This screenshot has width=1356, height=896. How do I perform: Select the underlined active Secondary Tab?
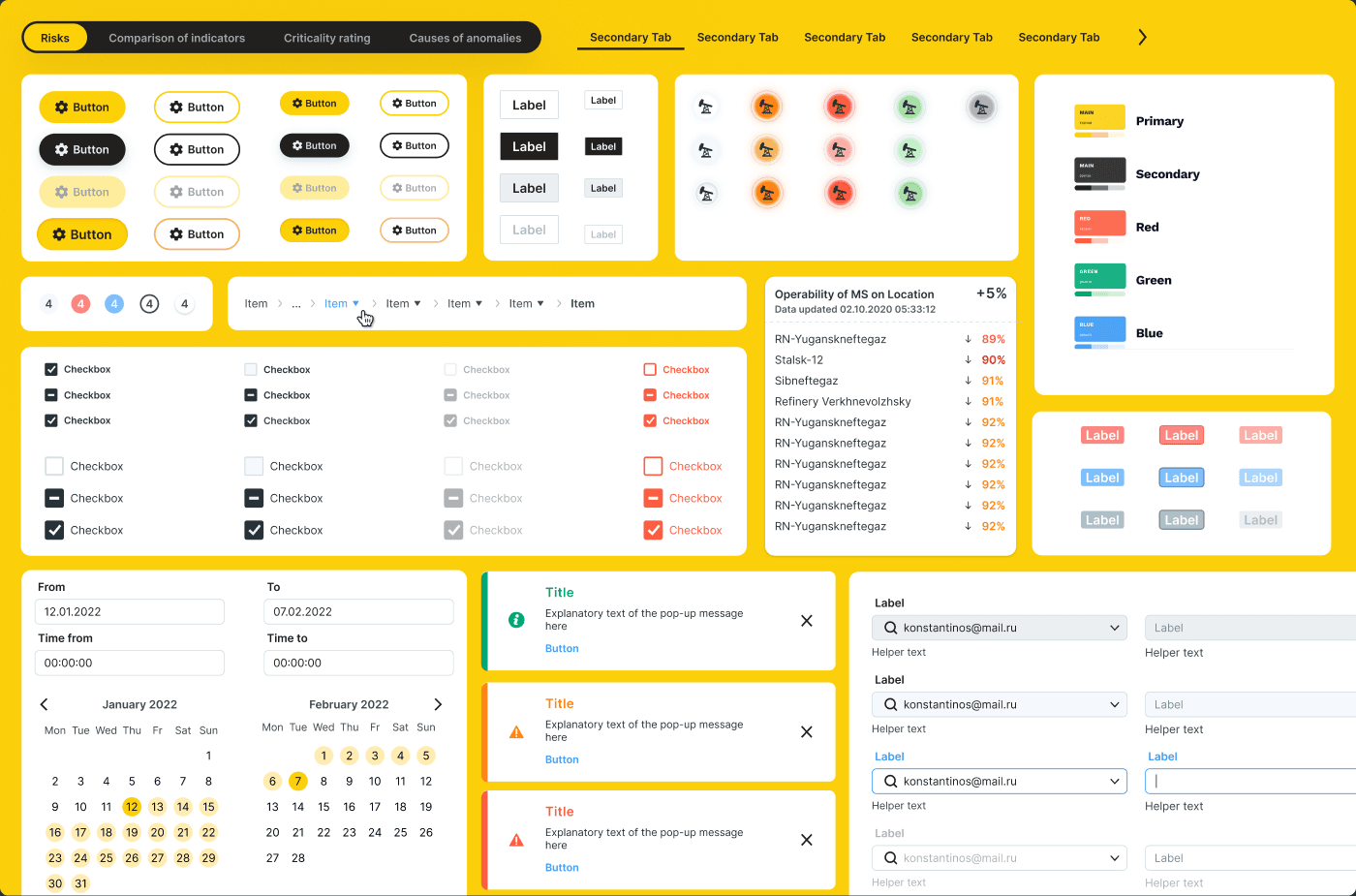pyautogui.click(x=631, y=37)
